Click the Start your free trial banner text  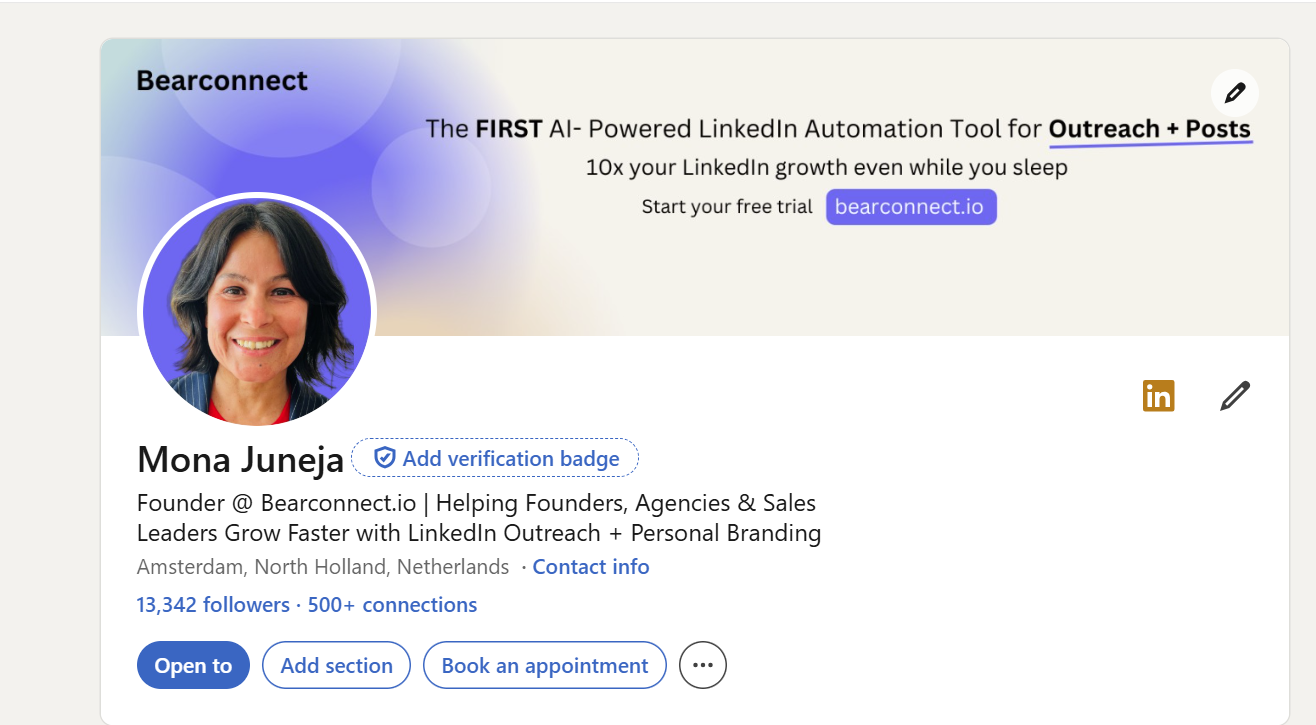[x=727, y=208]
